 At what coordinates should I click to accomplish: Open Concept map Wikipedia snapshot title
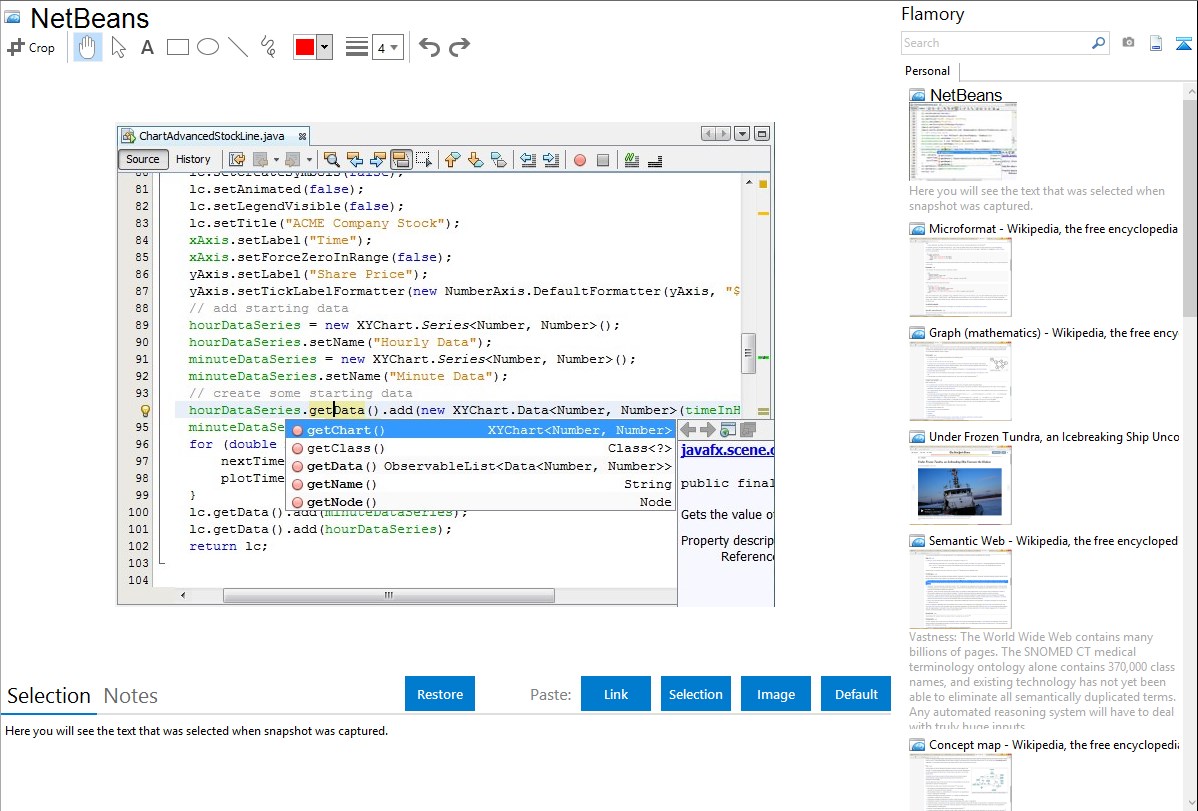coord(1054,744)
